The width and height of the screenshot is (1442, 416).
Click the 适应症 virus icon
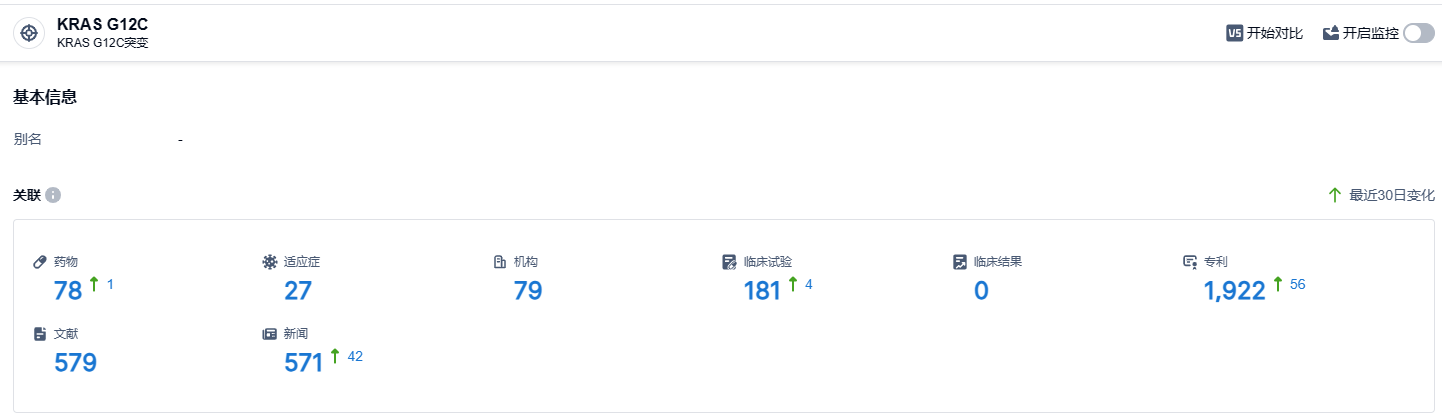tap(269, 262)
